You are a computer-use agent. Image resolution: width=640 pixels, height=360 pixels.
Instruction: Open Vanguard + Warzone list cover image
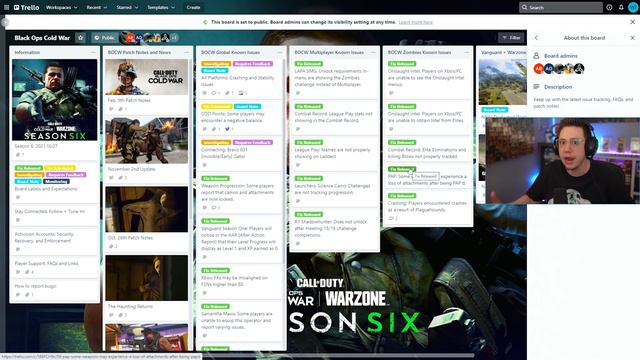tap(502, 82)
